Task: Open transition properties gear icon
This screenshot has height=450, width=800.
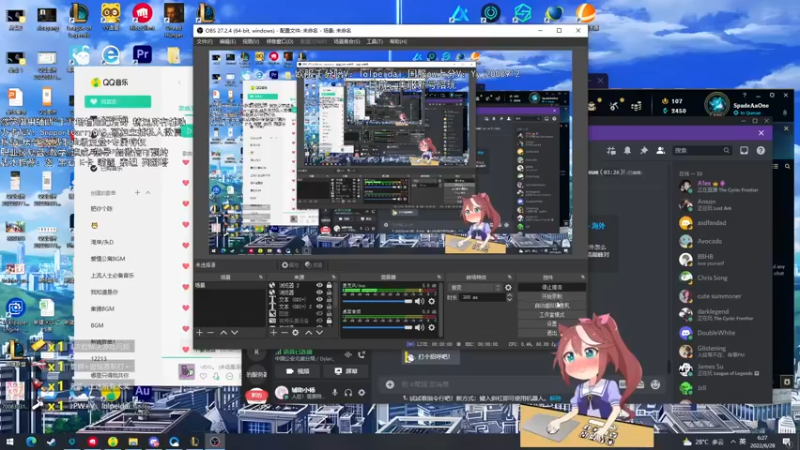Action: coord(508,288)
